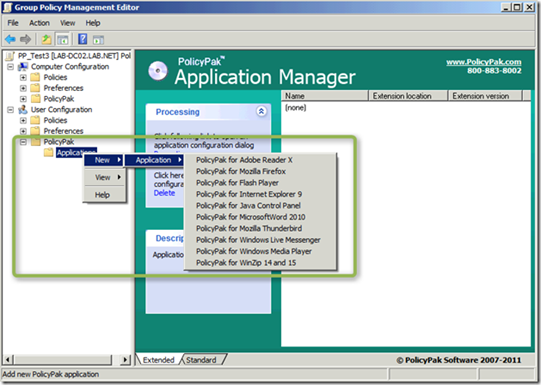Click the Applications folder icon in tree
541x385 pixels.
(49, 152)
